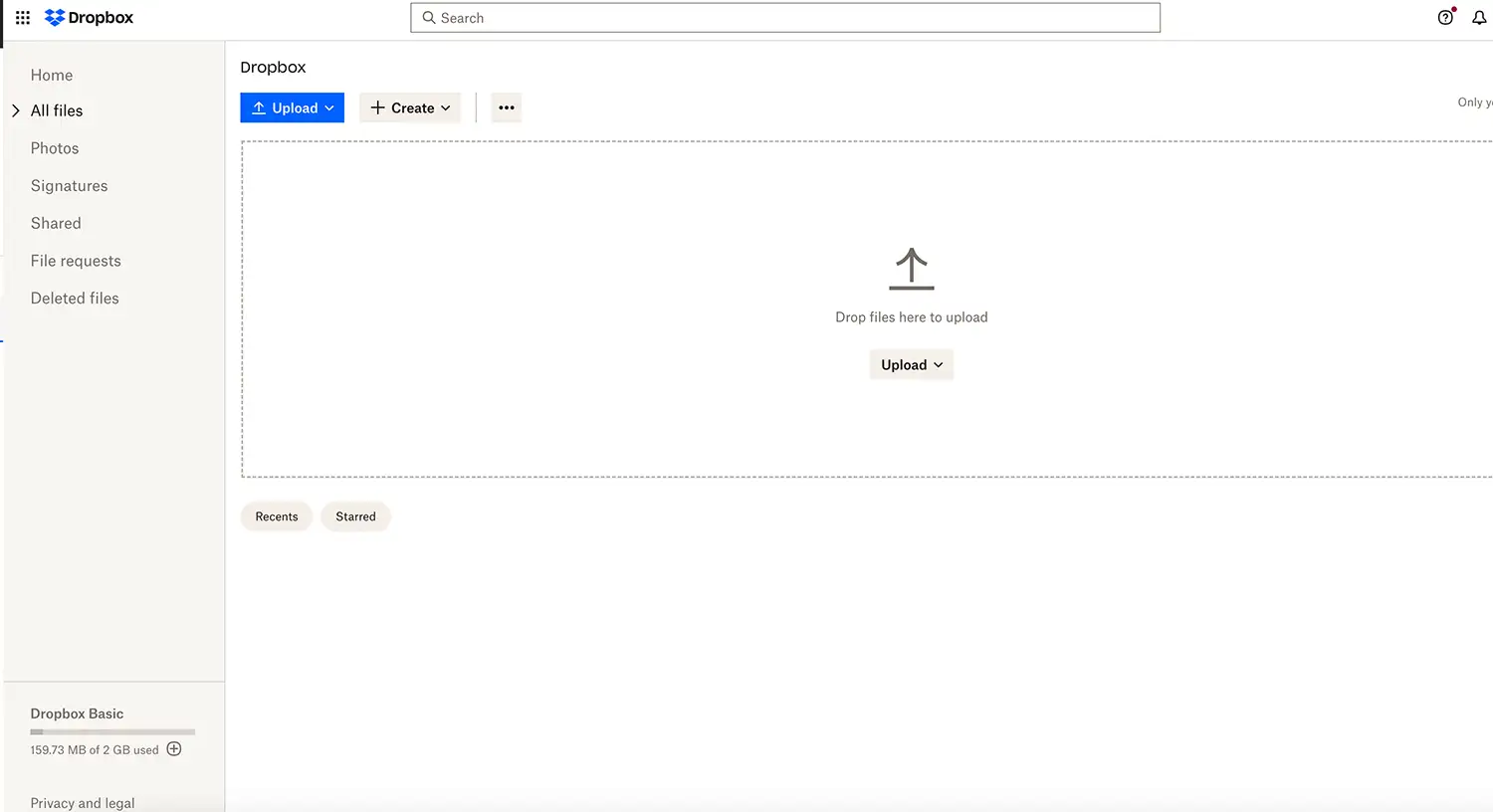Click the Drop files here to upload text

[x=912, y=317]
